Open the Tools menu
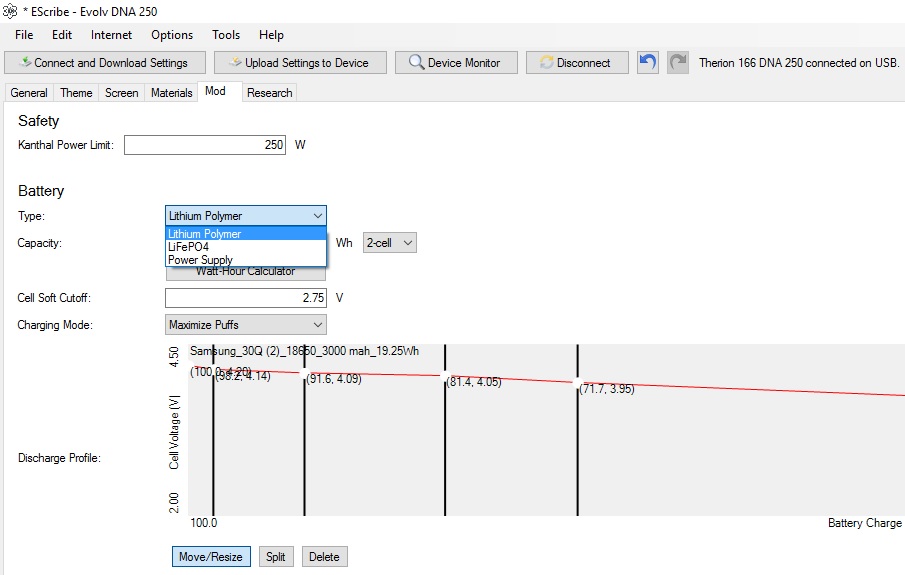 [226, 35]
